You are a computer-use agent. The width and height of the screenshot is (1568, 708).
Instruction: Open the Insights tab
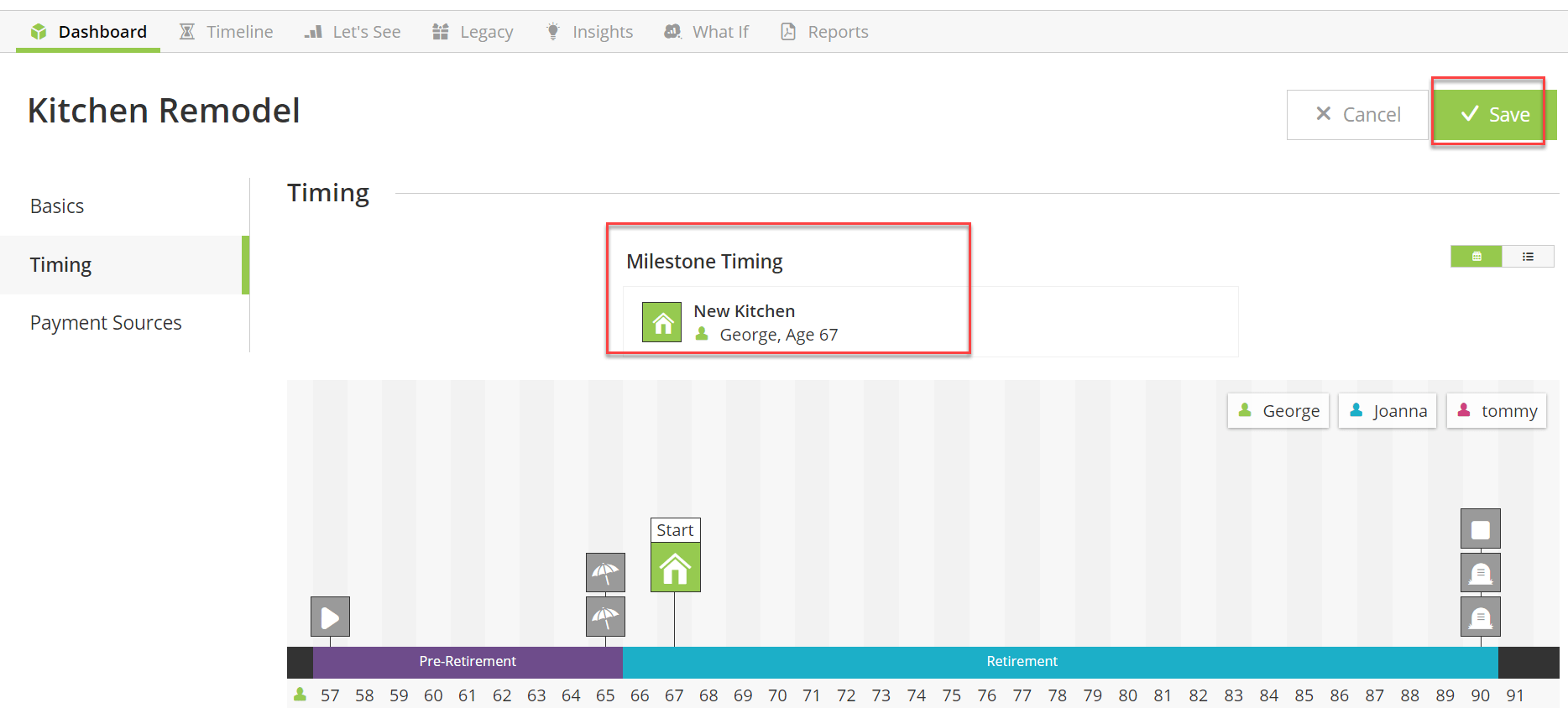click(x=589, y=32)
